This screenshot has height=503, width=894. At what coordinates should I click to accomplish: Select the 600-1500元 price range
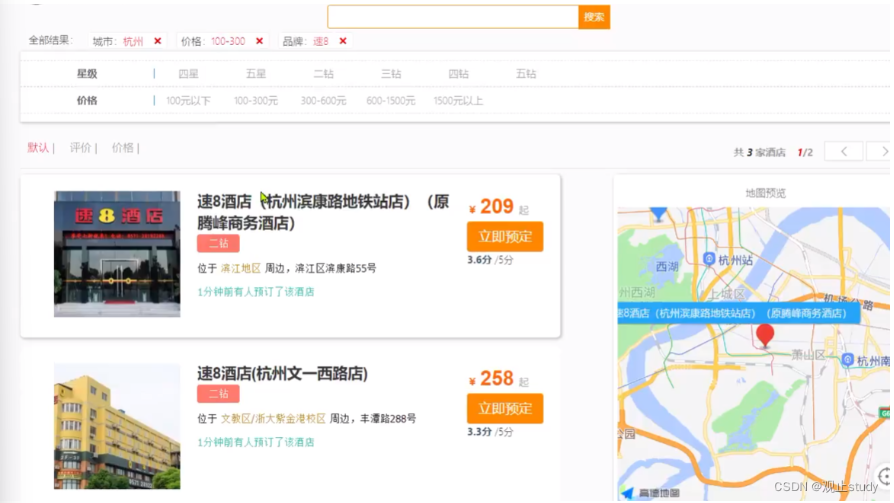391,100
